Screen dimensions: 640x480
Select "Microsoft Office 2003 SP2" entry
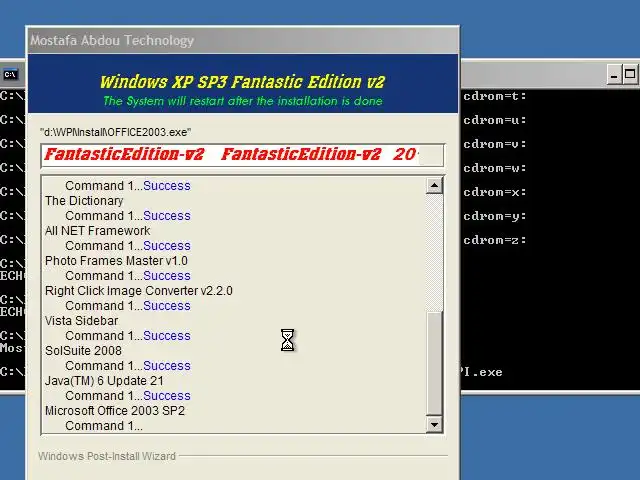coord(115,411)
